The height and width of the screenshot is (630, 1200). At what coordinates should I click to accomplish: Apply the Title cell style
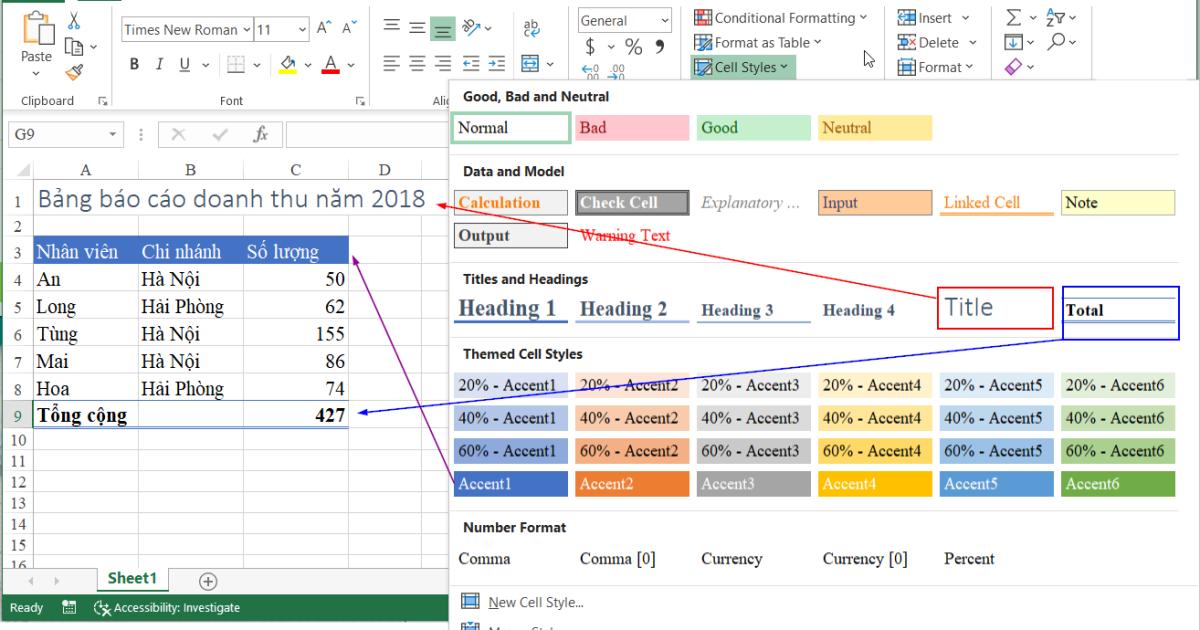(x=993, y=305)
